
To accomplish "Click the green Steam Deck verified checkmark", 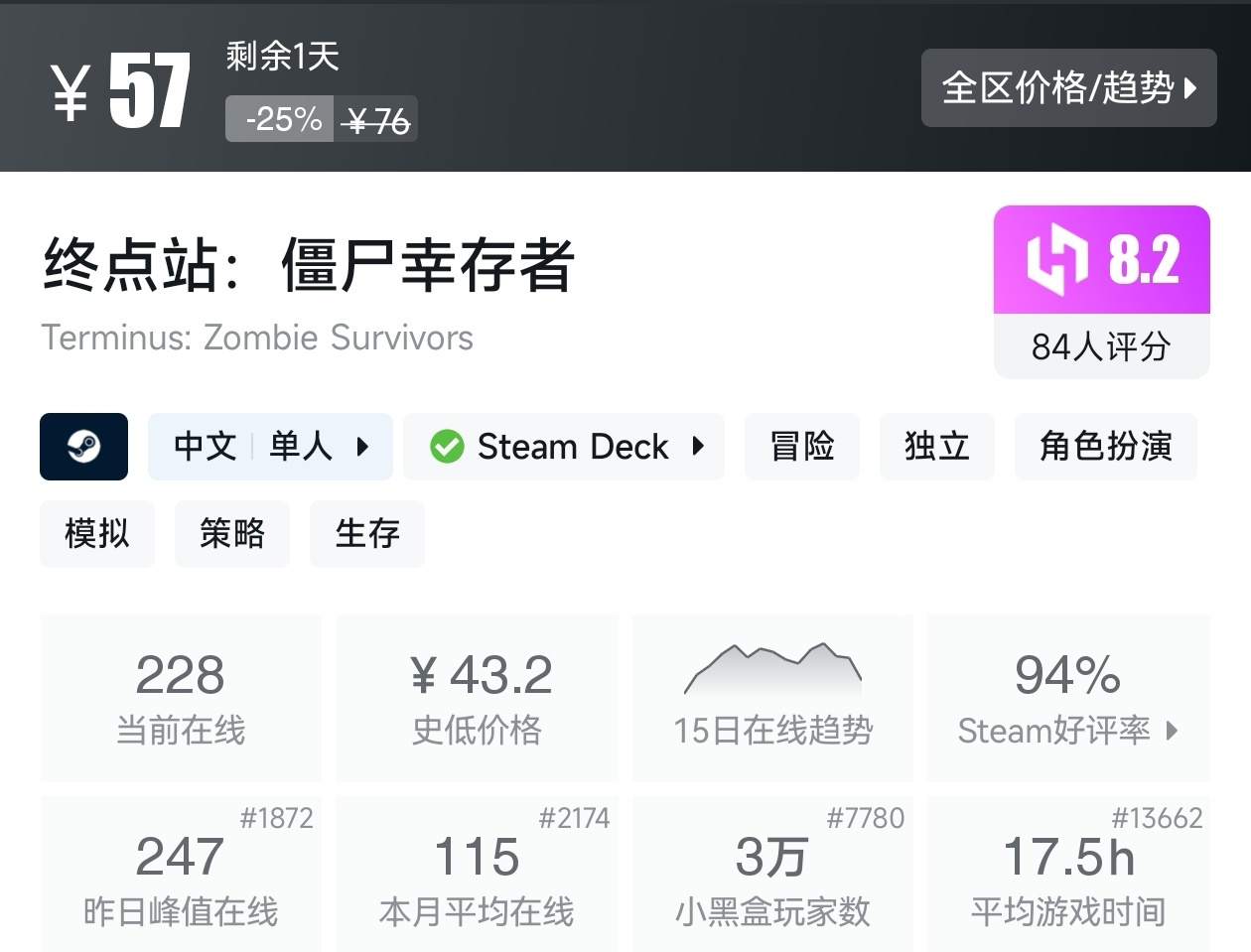I will 447,447.
